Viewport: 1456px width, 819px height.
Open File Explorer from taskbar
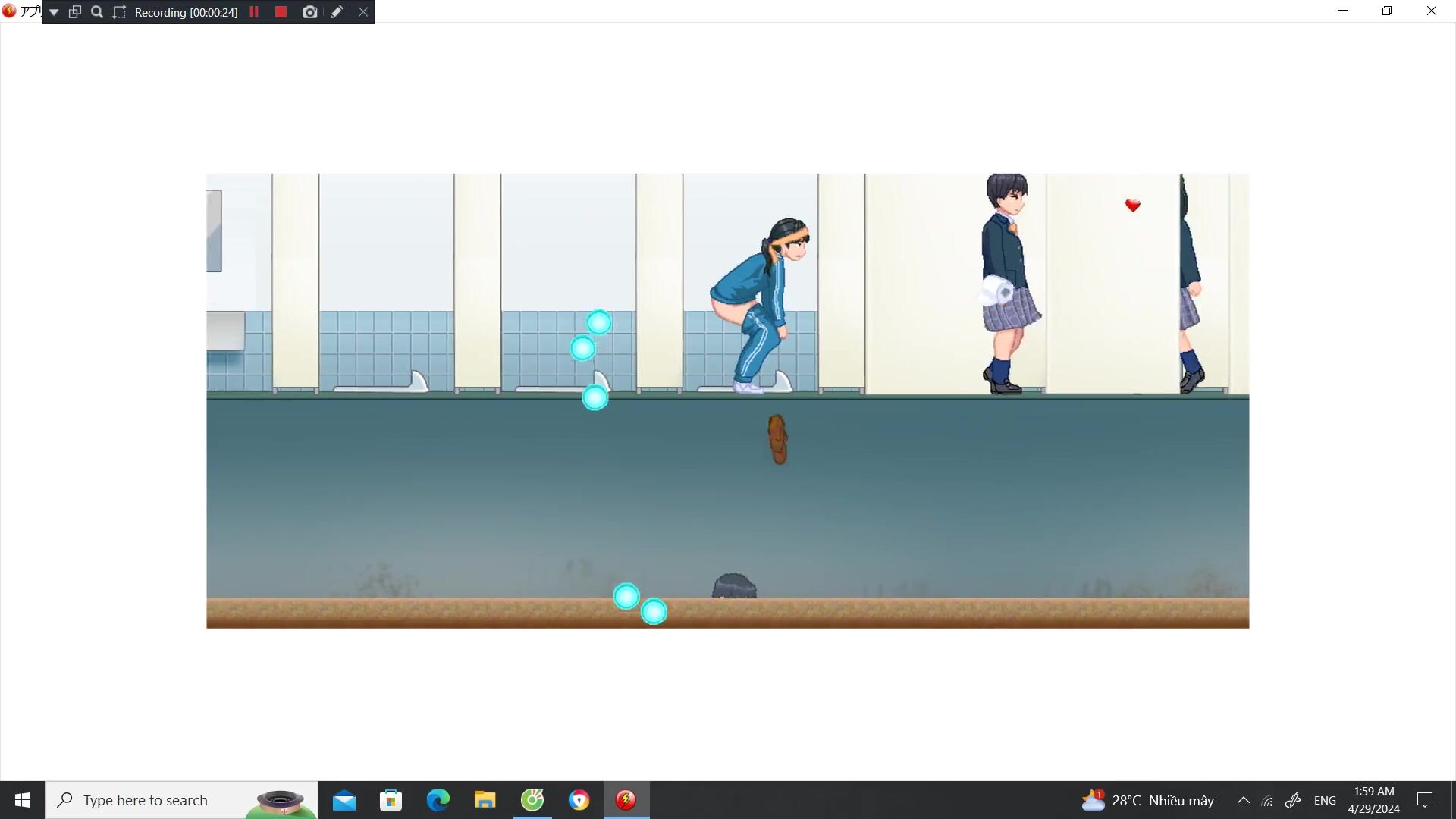pos(485,800)
